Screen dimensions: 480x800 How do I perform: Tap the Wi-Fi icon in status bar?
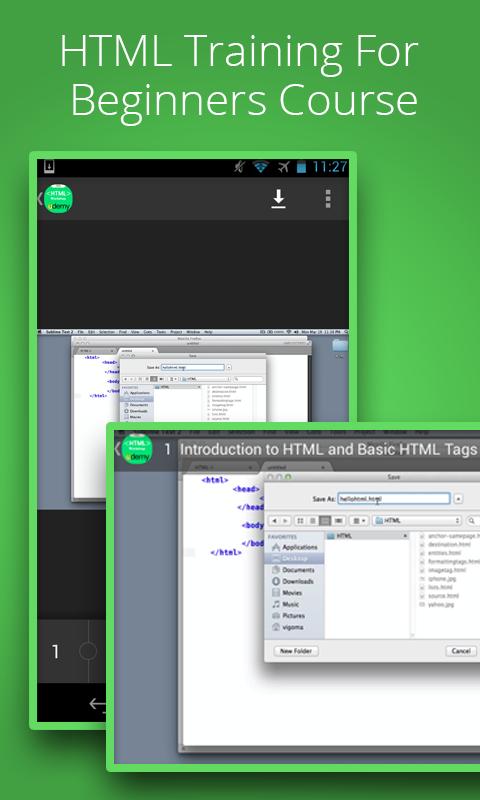pos(261,167)
